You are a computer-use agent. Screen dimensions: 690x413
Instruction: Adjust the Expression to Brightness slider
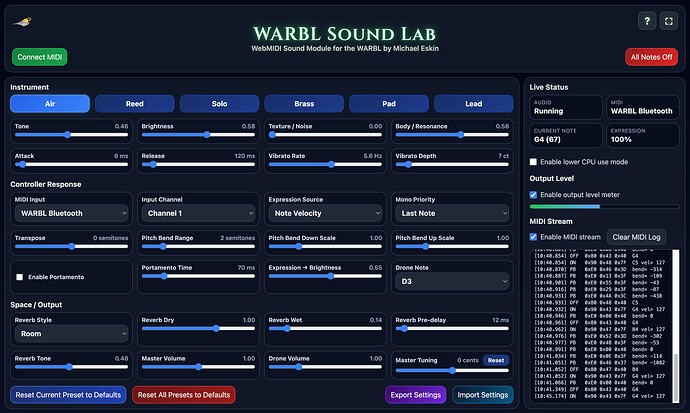(x=325, y=276)
